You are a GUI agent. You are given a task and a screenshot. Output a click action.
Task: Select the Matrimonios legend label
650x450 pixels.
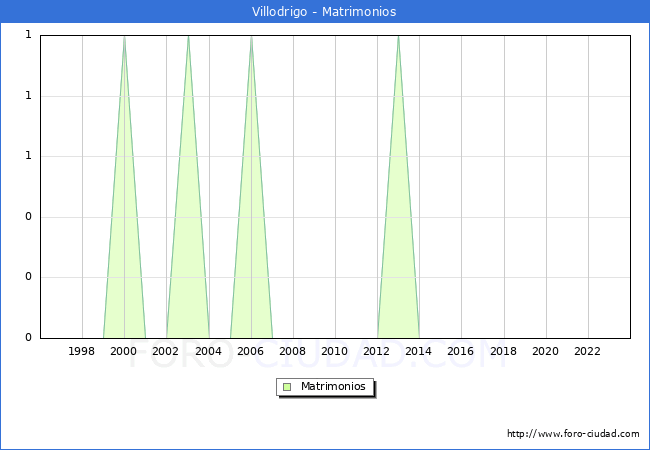pyautogui.click(x=334, y=387)
